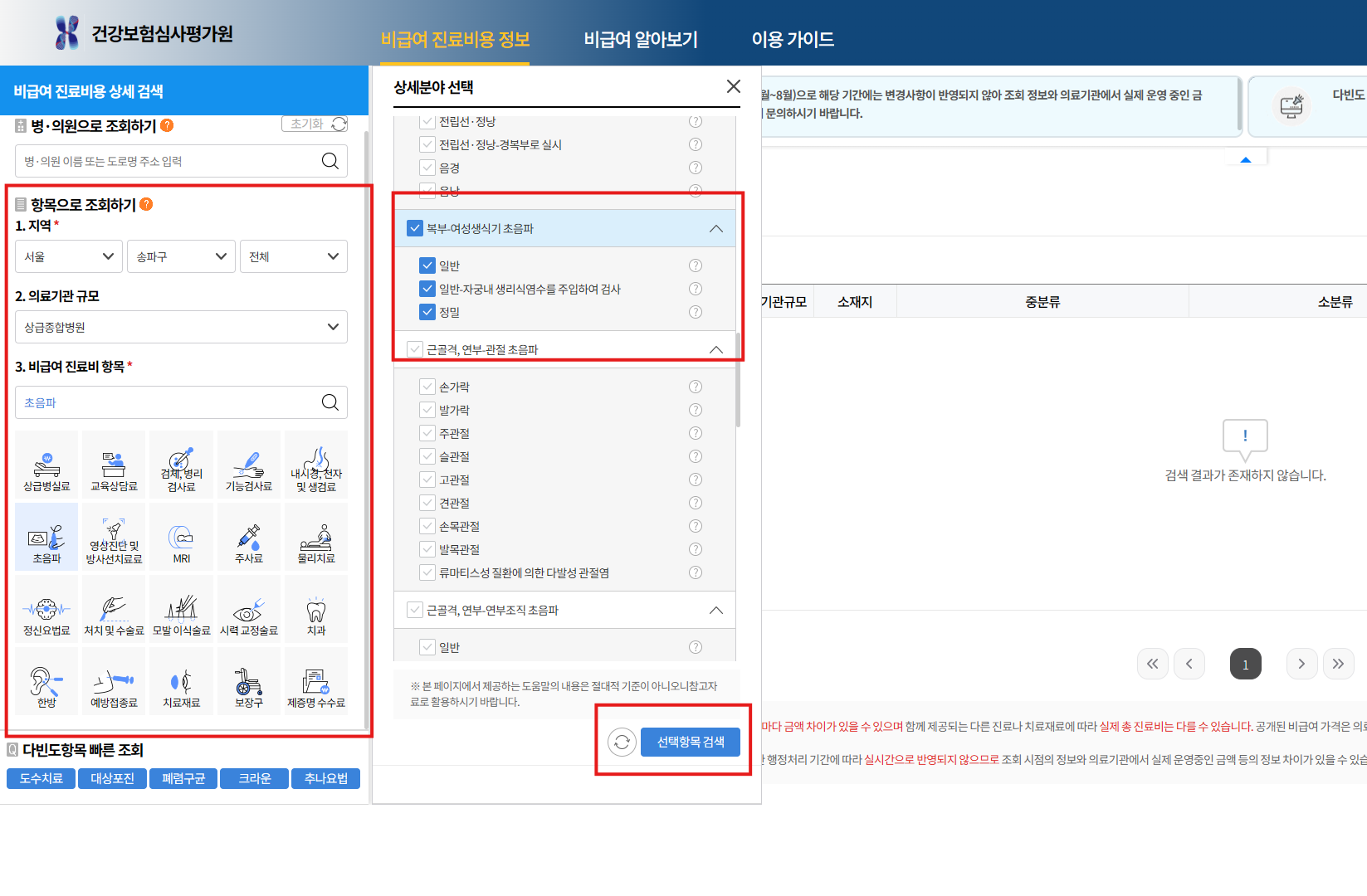The image size is (1367, 896).
Task: Click 크라운 quick search button
Action: (x=254, y=778)
